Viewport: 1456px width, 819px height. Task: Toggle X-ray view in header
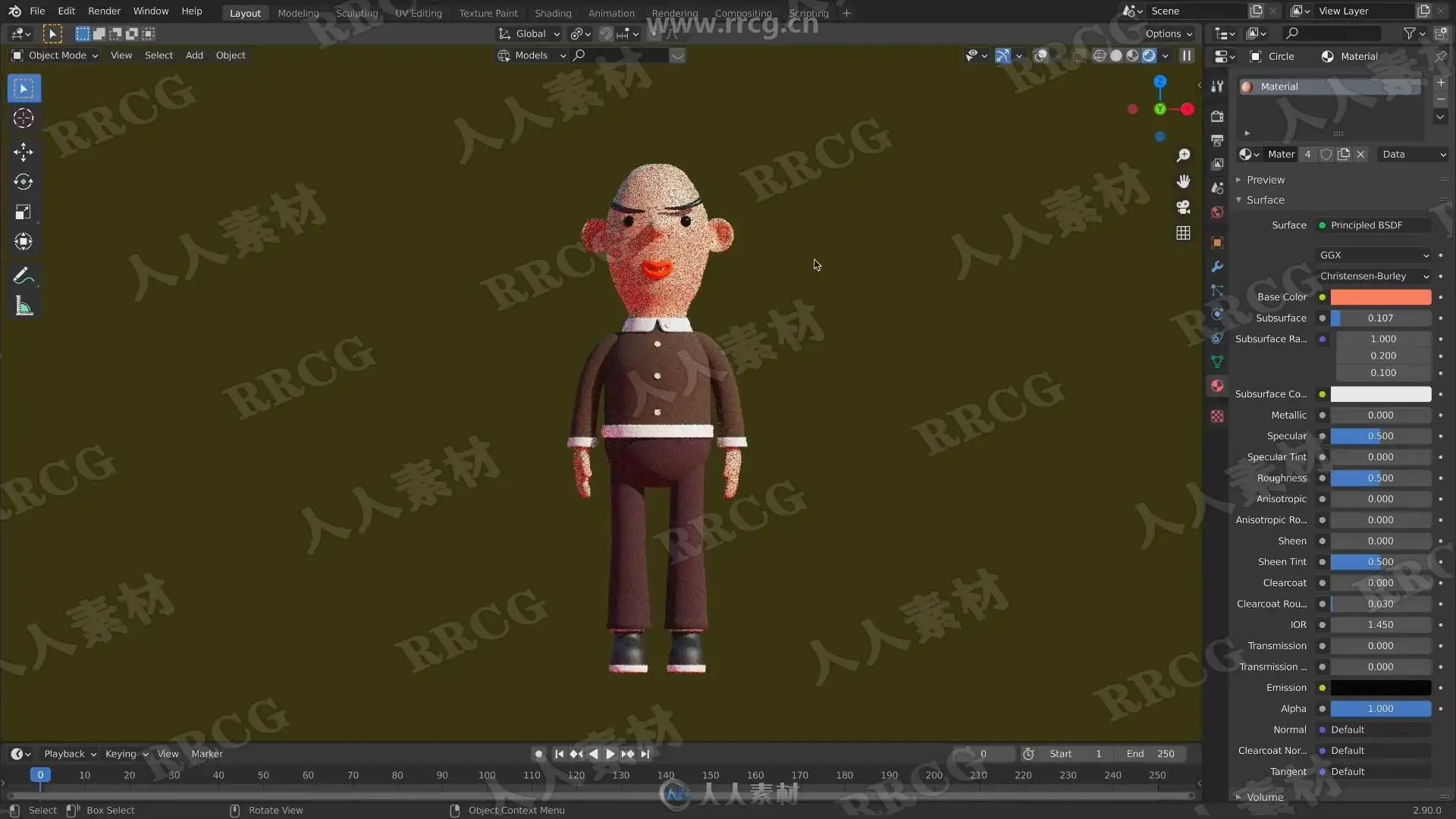(1078, 55)
